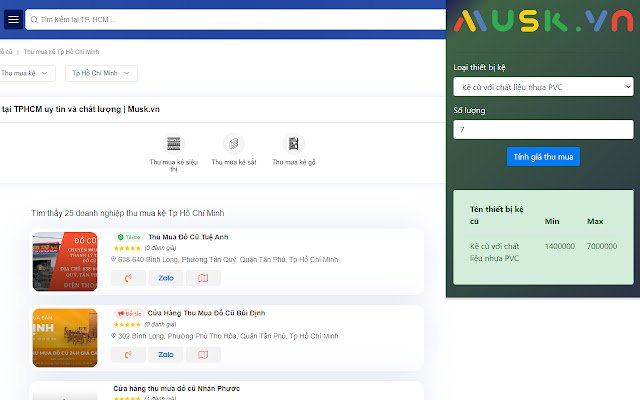
Task: Open Cửa Hàng Thu Mua Đồ Cũ Bùi Định
Action: coord(206,313)
